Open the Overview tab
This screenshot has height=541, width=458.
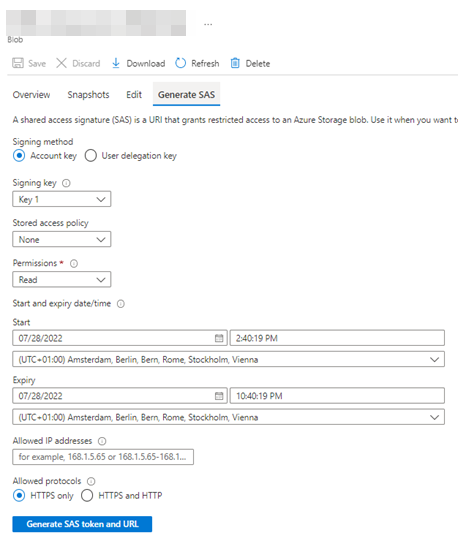(x=31, y=95)
